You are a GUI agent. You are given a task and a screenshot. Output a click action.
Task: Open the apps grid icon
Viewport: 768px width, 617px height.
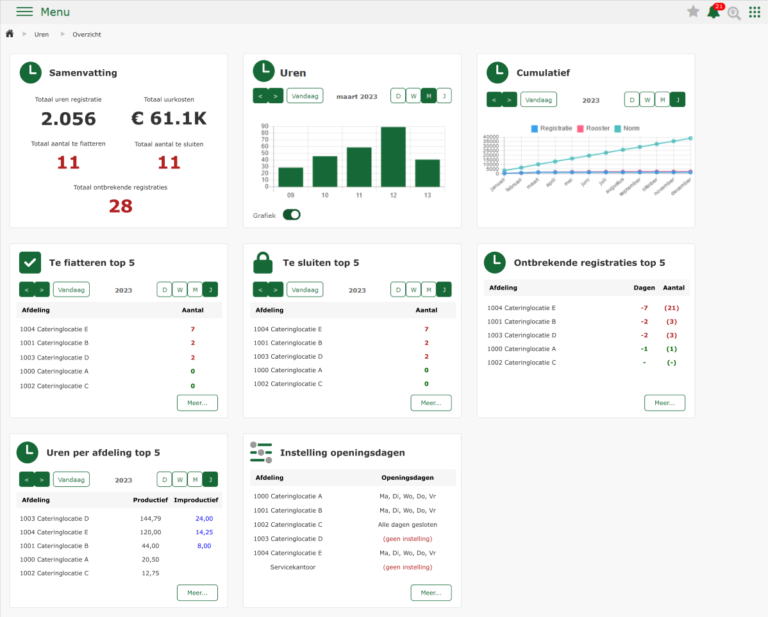coord(755,12)
